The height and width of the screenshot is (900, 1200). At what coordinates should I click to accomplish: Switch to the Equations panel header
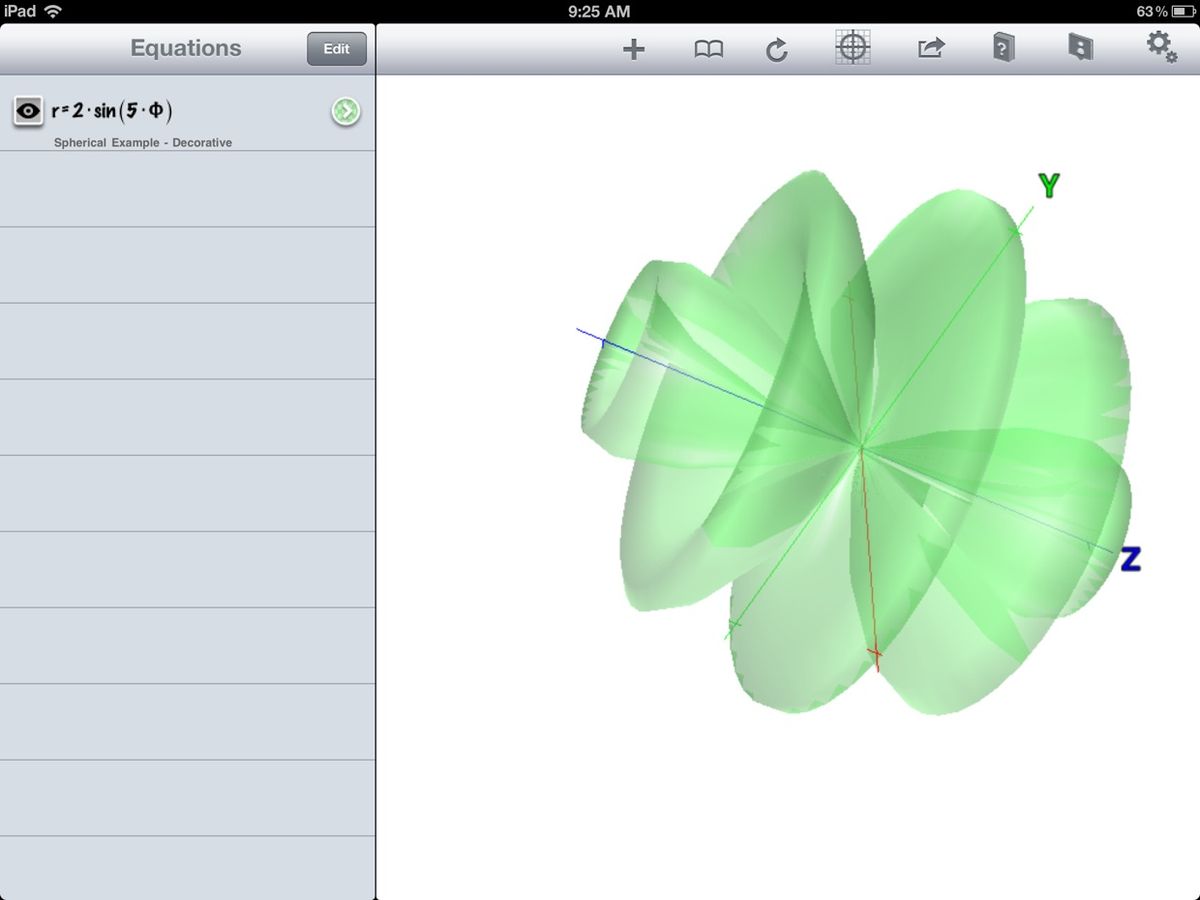(x=185, y=47)
